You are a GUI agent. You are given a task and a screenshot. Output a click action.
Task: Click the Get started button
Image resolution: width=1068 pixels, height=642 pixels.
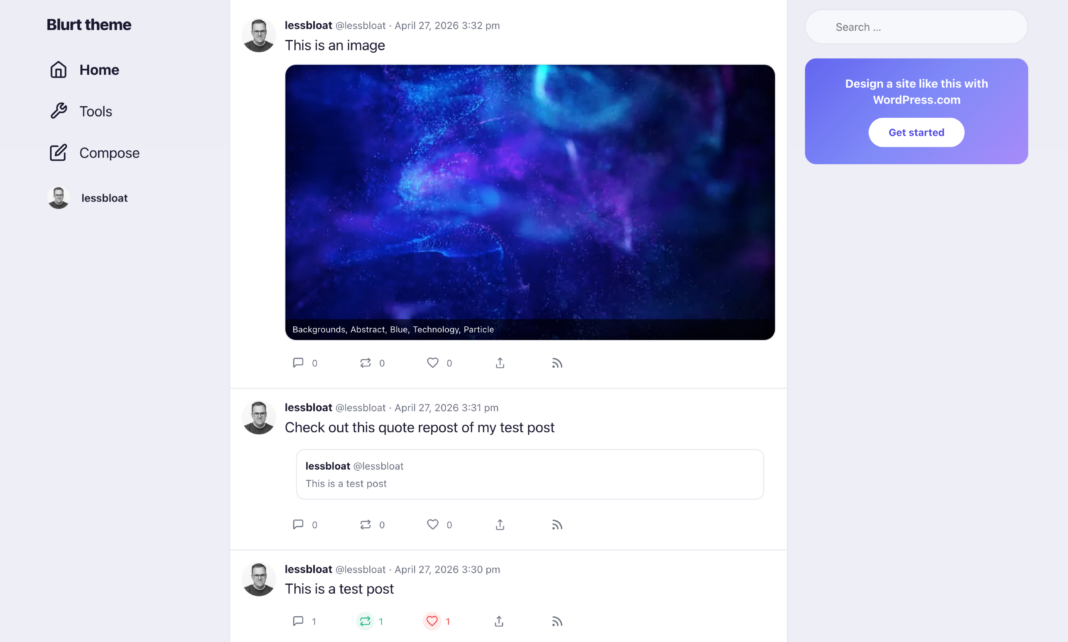916,132
